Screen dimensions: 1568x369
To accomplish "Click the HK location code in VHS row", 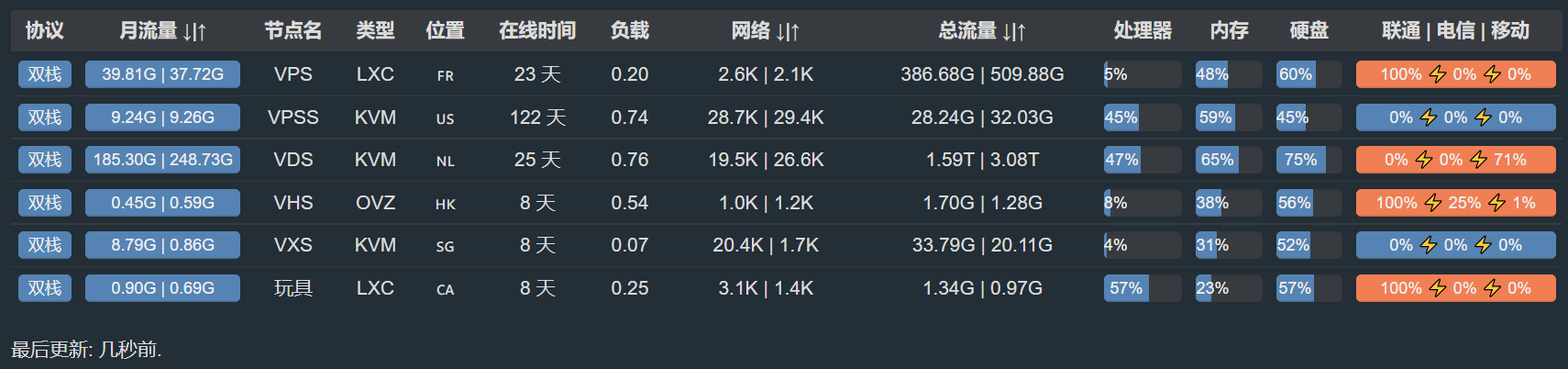I will pos(445,204).
